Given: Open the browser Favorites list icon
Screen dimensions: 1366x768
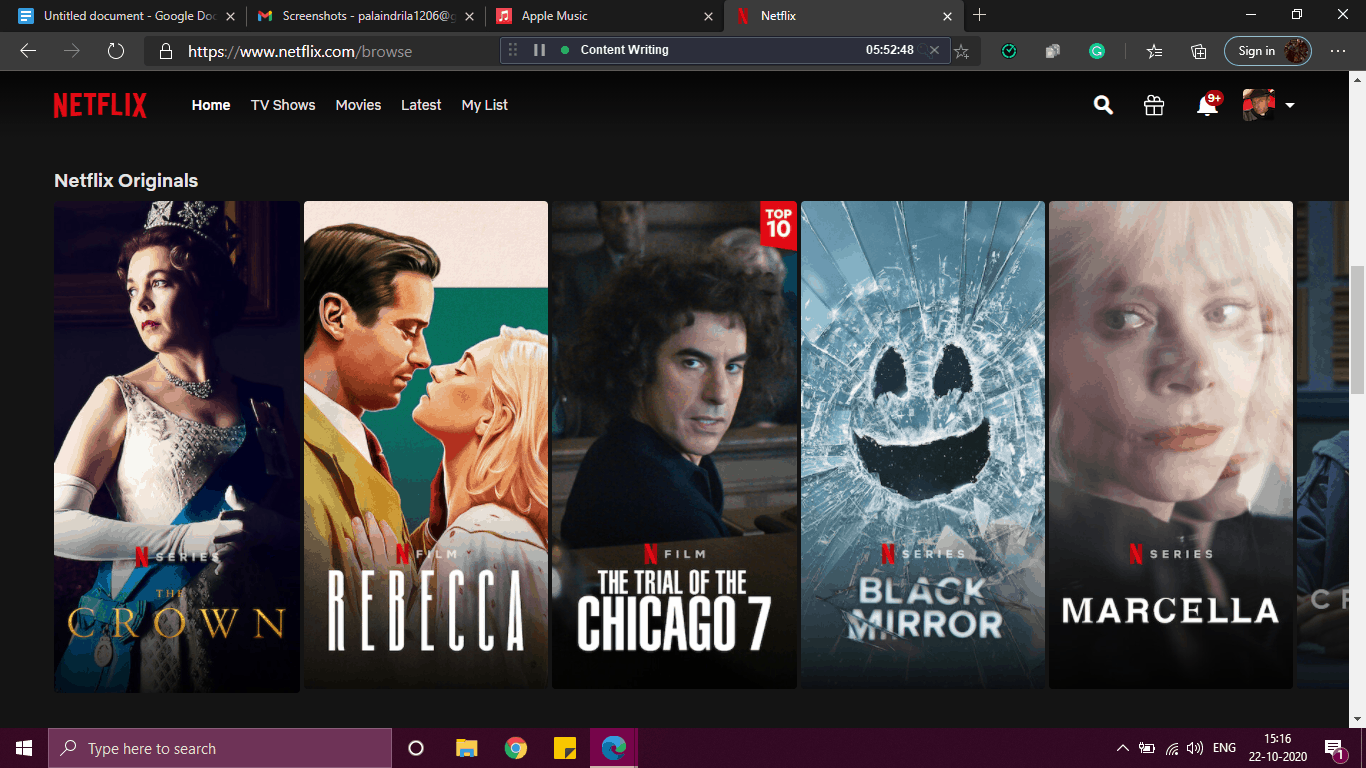Looking at the screenshot, I should coord(1154,51).
